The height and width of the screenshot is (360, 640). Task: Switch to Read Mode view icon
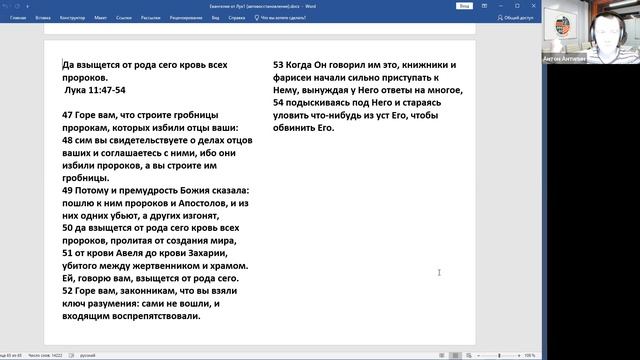pos(442,356)
